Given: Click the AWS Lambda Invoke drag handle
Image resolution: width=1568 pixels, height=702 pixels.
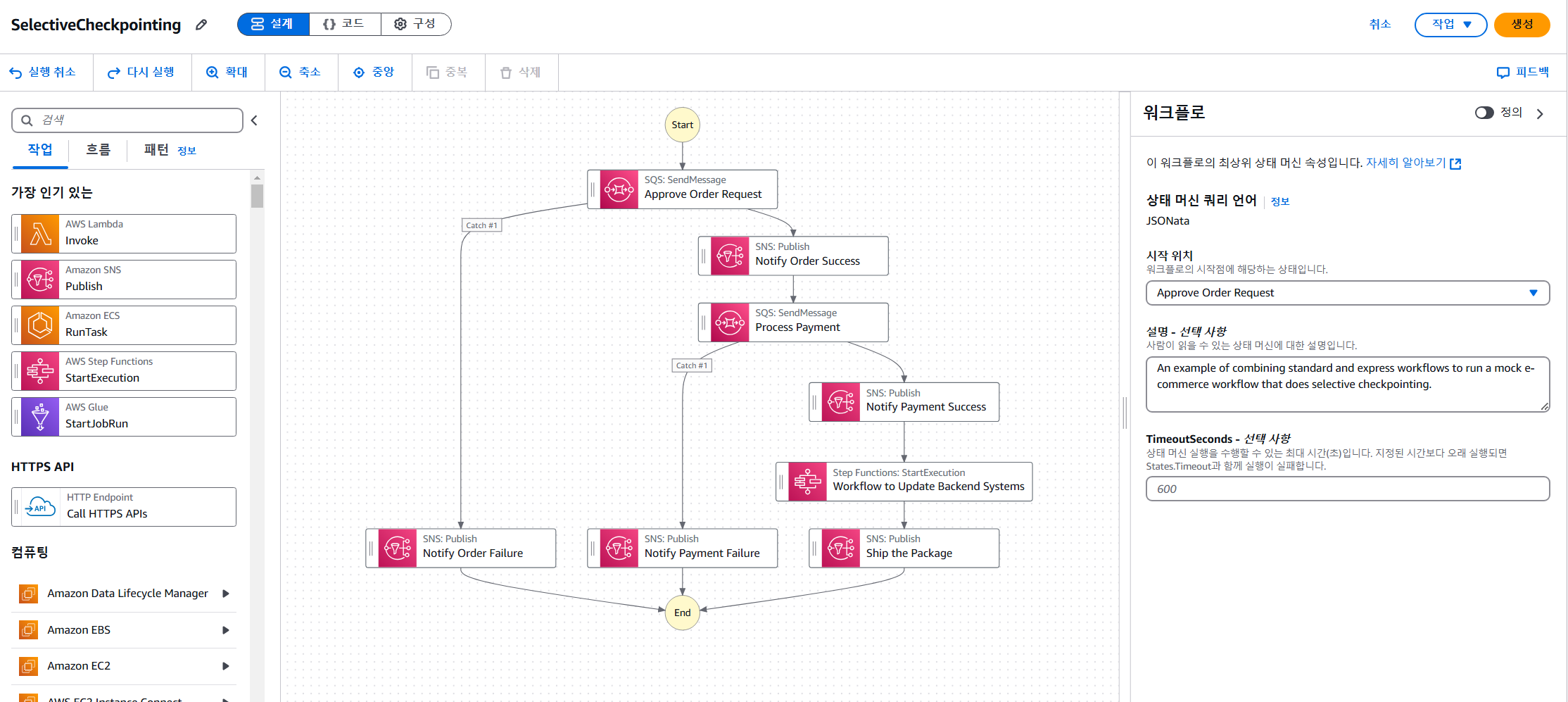Looking at the screenshot, I should click(16, 234).
